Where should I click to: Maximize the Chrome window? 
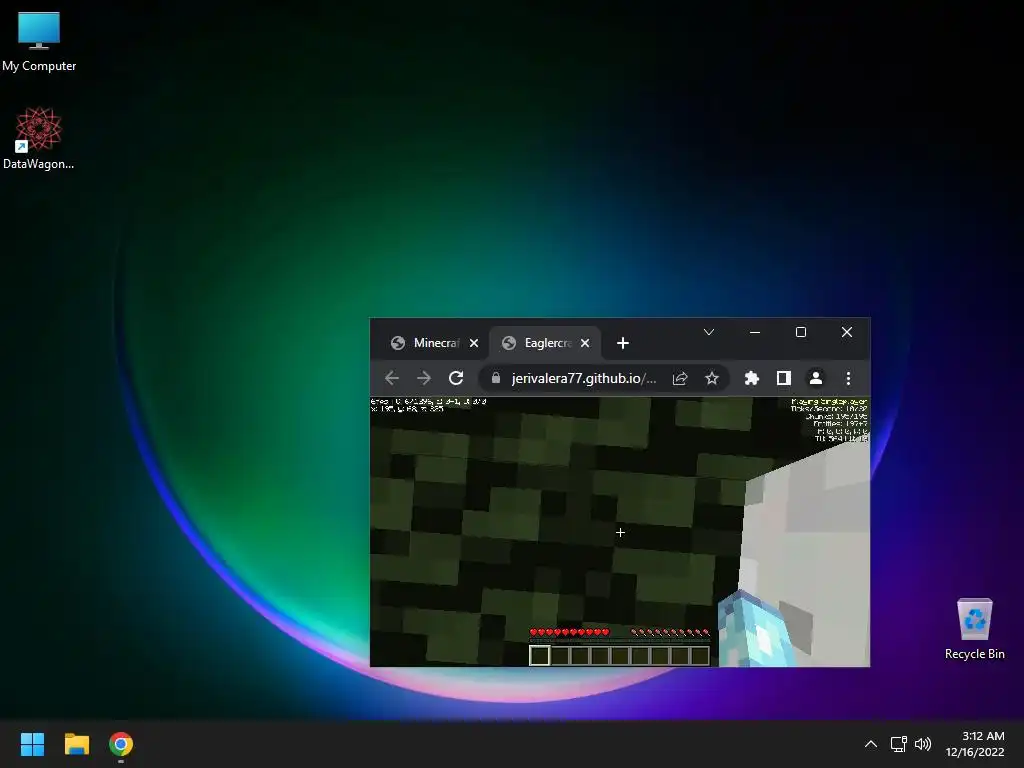pyautogui.click(x=801, y=332)
